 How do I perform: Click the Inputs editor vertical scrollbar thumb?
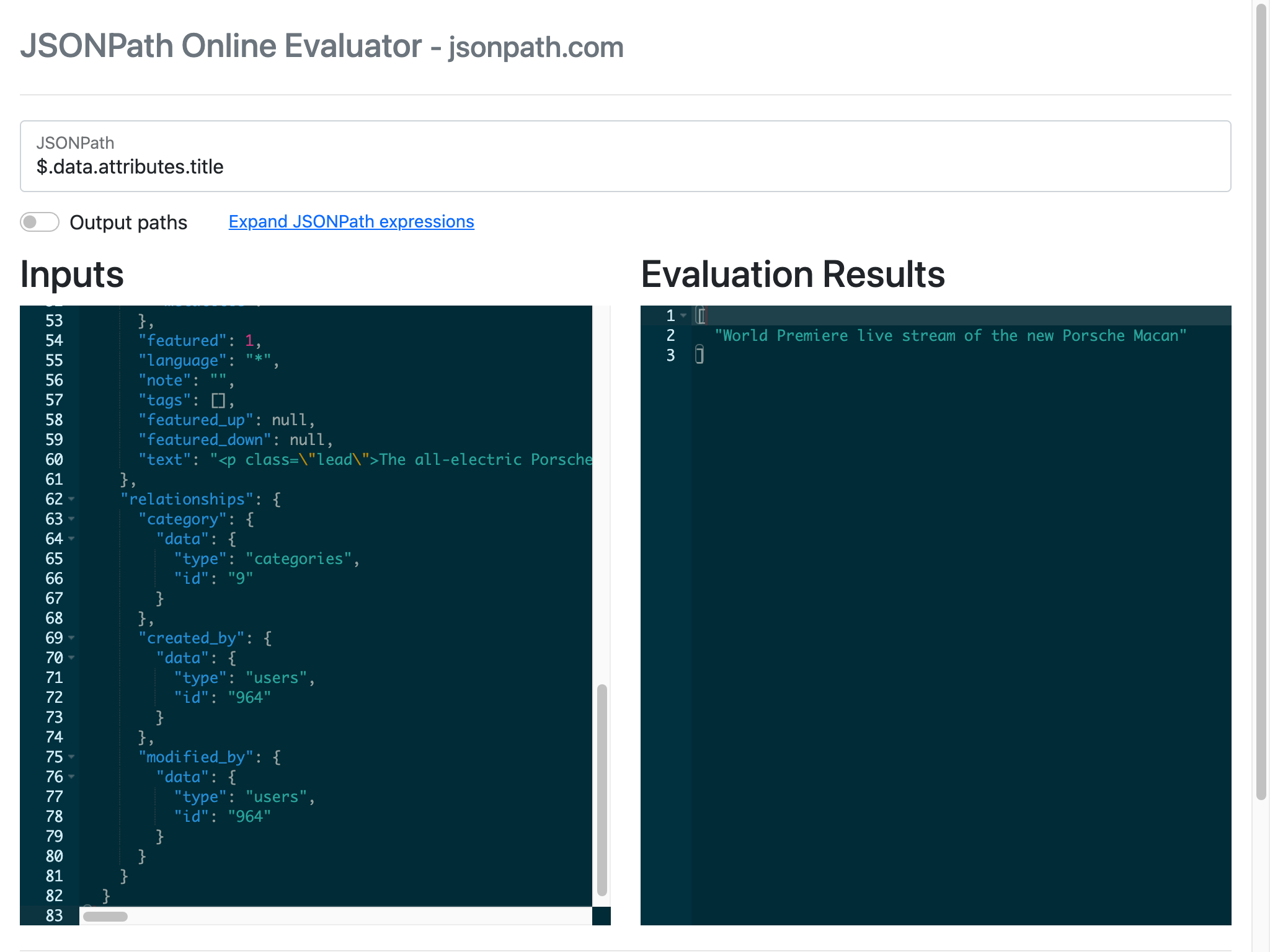click(x=602, y=788)
